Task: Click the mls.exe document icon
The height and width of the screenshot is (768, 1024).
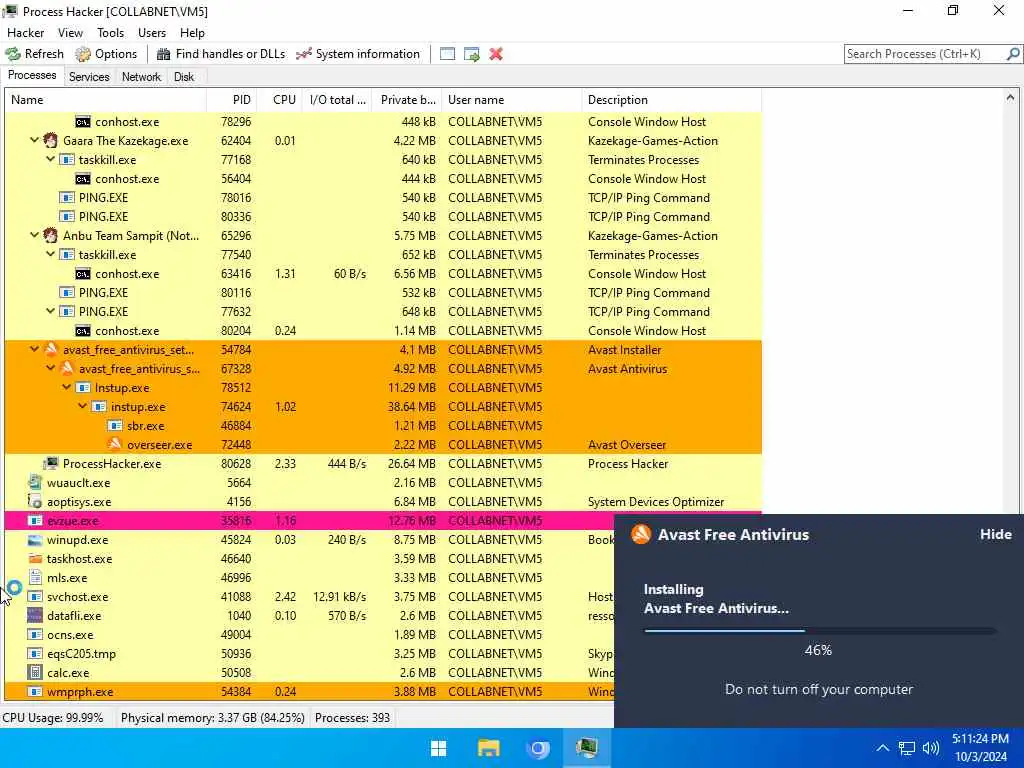Action: [x=35, y=578]
